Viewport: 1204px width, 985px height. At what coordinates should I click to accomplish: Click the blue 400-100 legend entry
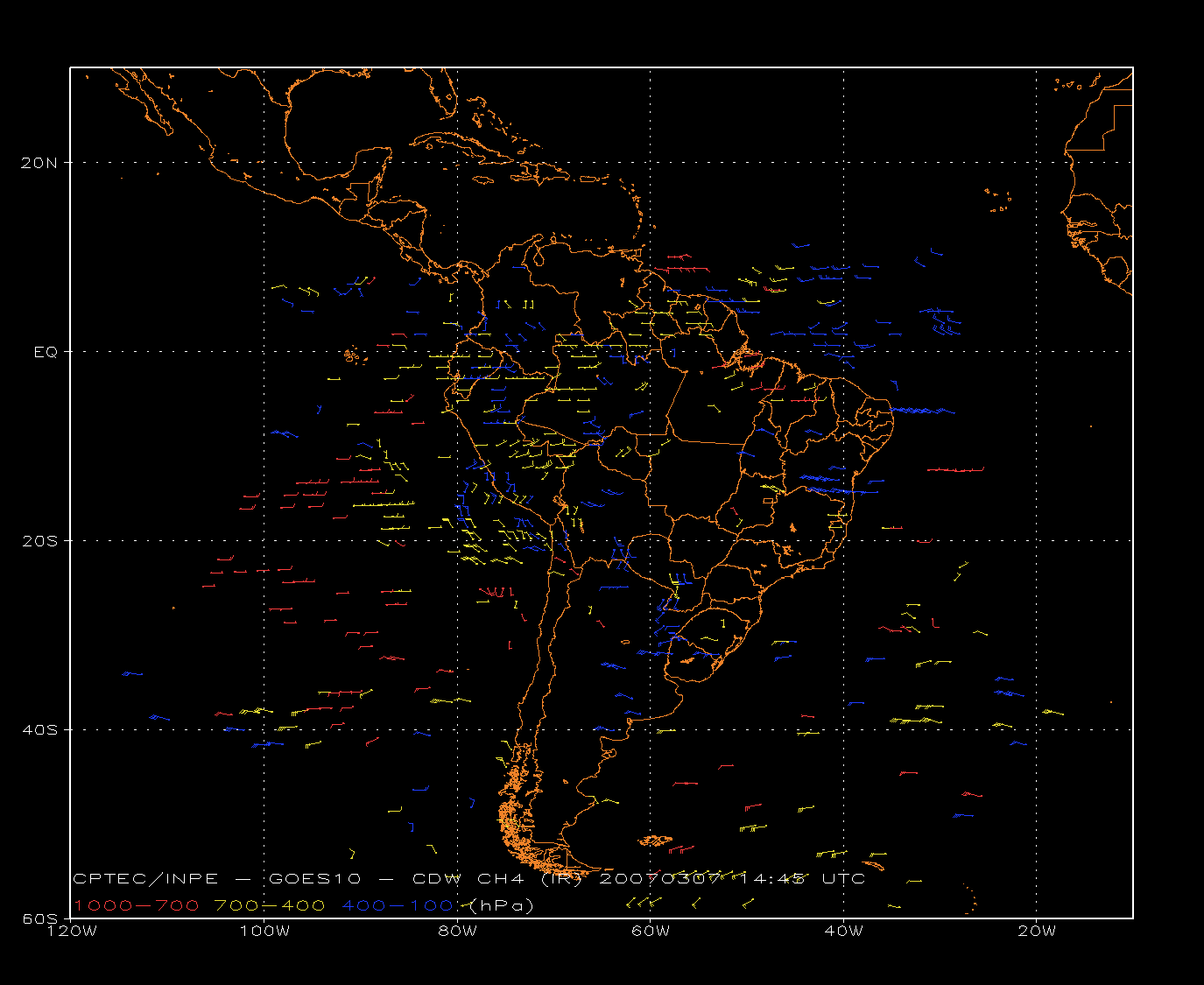point(398,905)
